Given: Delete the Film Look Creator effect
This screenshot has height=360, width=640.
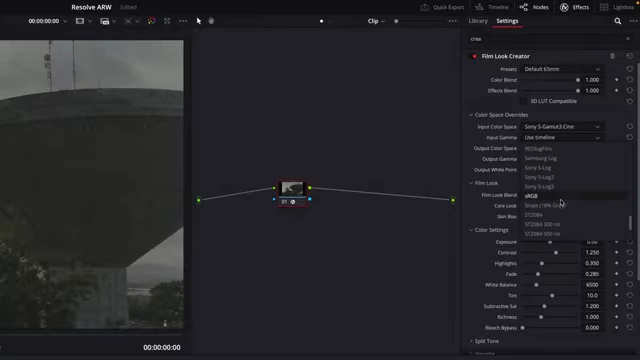Looking at the screenshot, I should click(x=612, y=56).
